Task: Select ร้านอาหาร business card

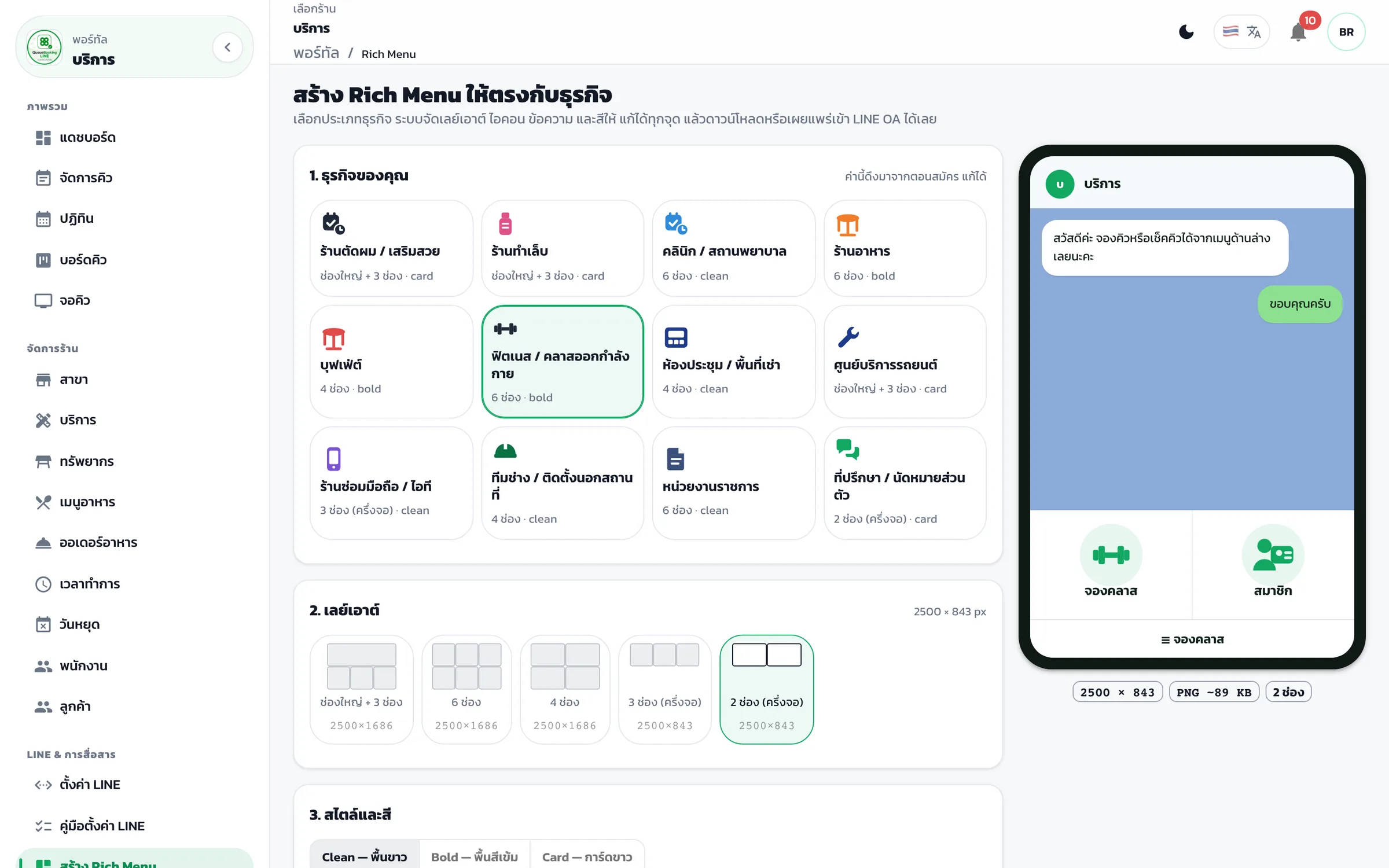Action: click(x=905, y=248)
